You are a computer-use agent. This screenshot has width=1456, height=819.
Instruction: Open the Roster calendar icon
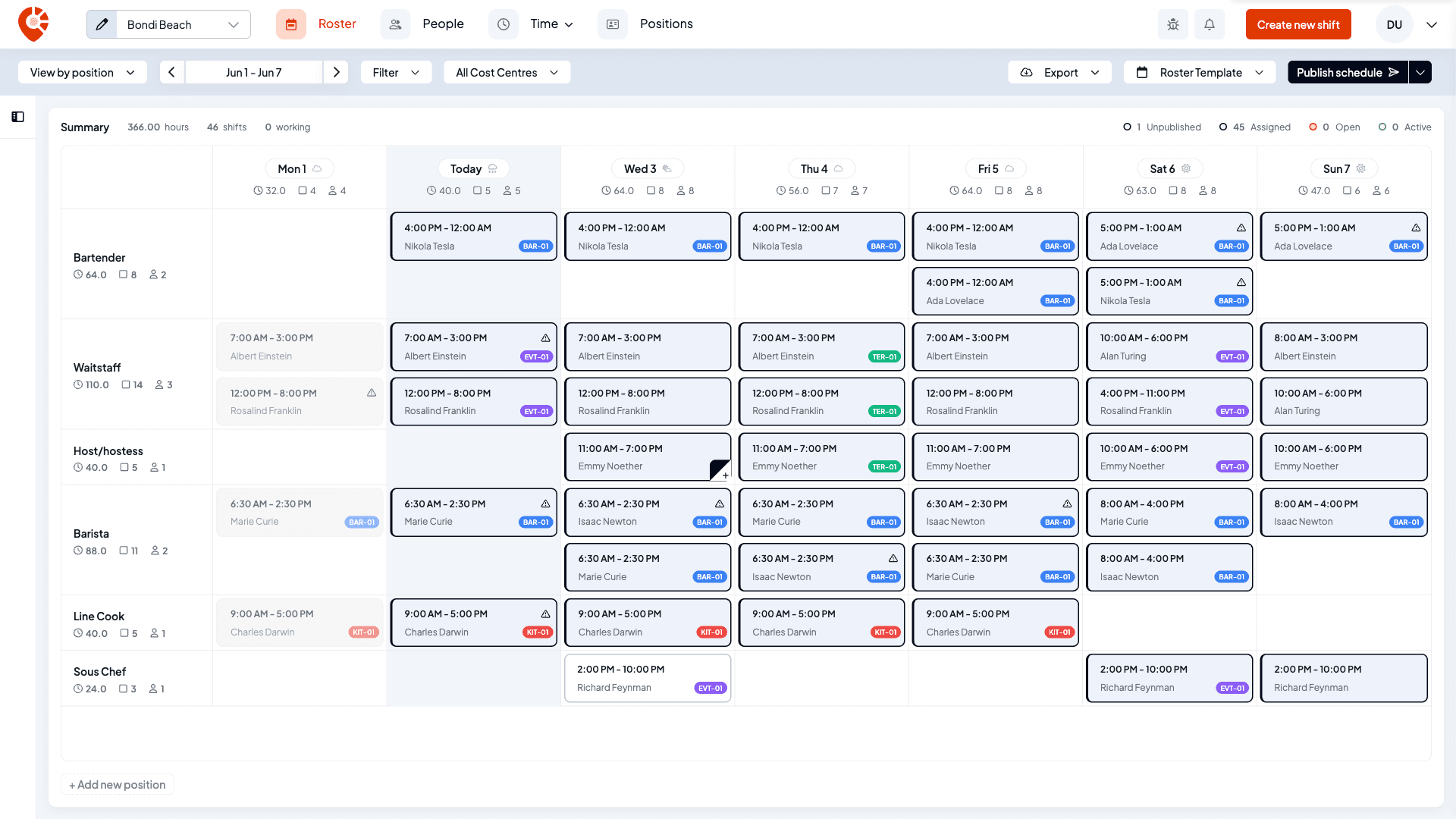click(x=291, y=24)
